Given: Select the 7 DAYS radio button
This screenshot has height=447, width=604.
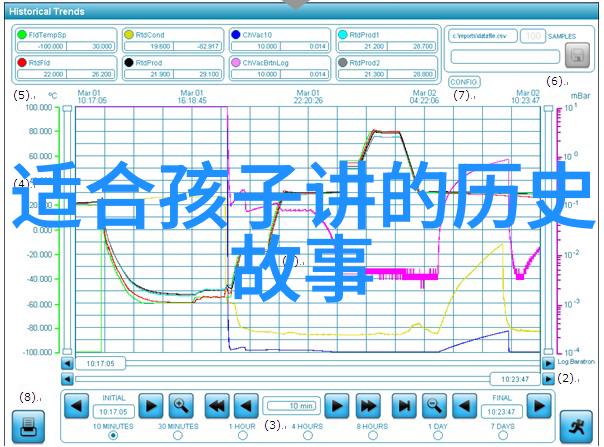Looking at the screenshot, I should pyautogui.click(x=503, y=435).
